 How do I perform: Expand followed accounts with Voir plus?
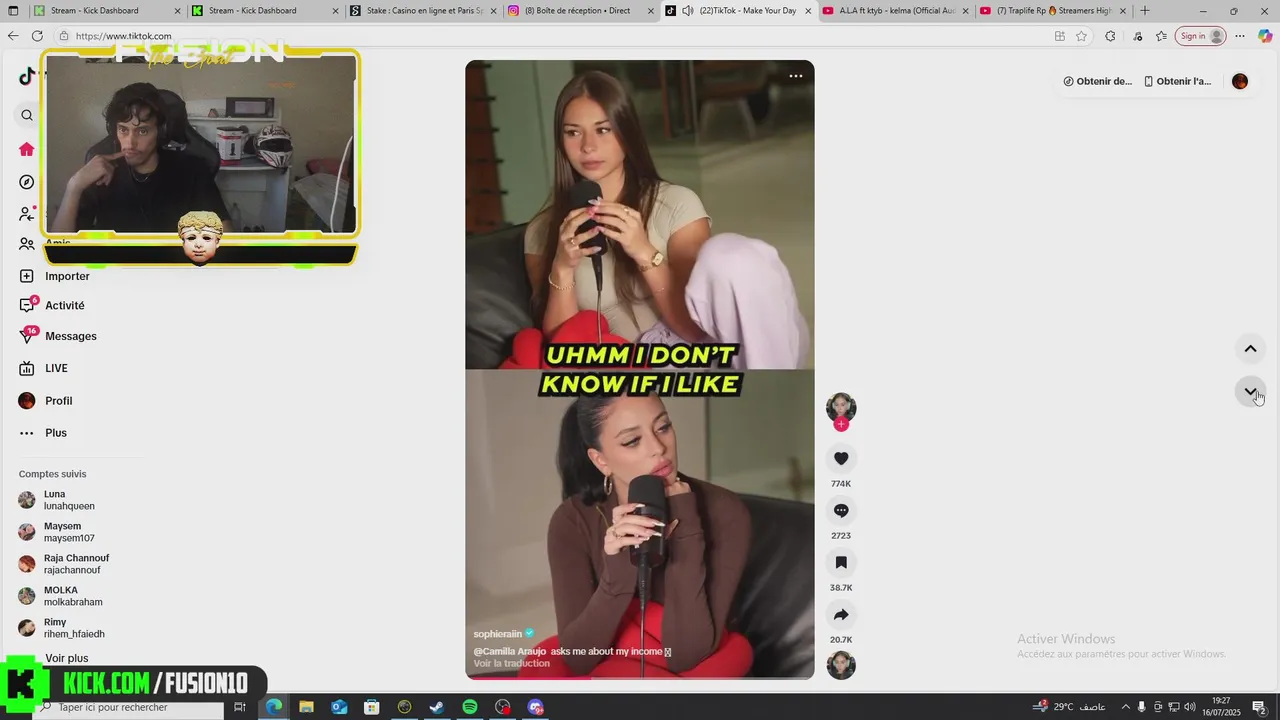[x=66, y=658]
